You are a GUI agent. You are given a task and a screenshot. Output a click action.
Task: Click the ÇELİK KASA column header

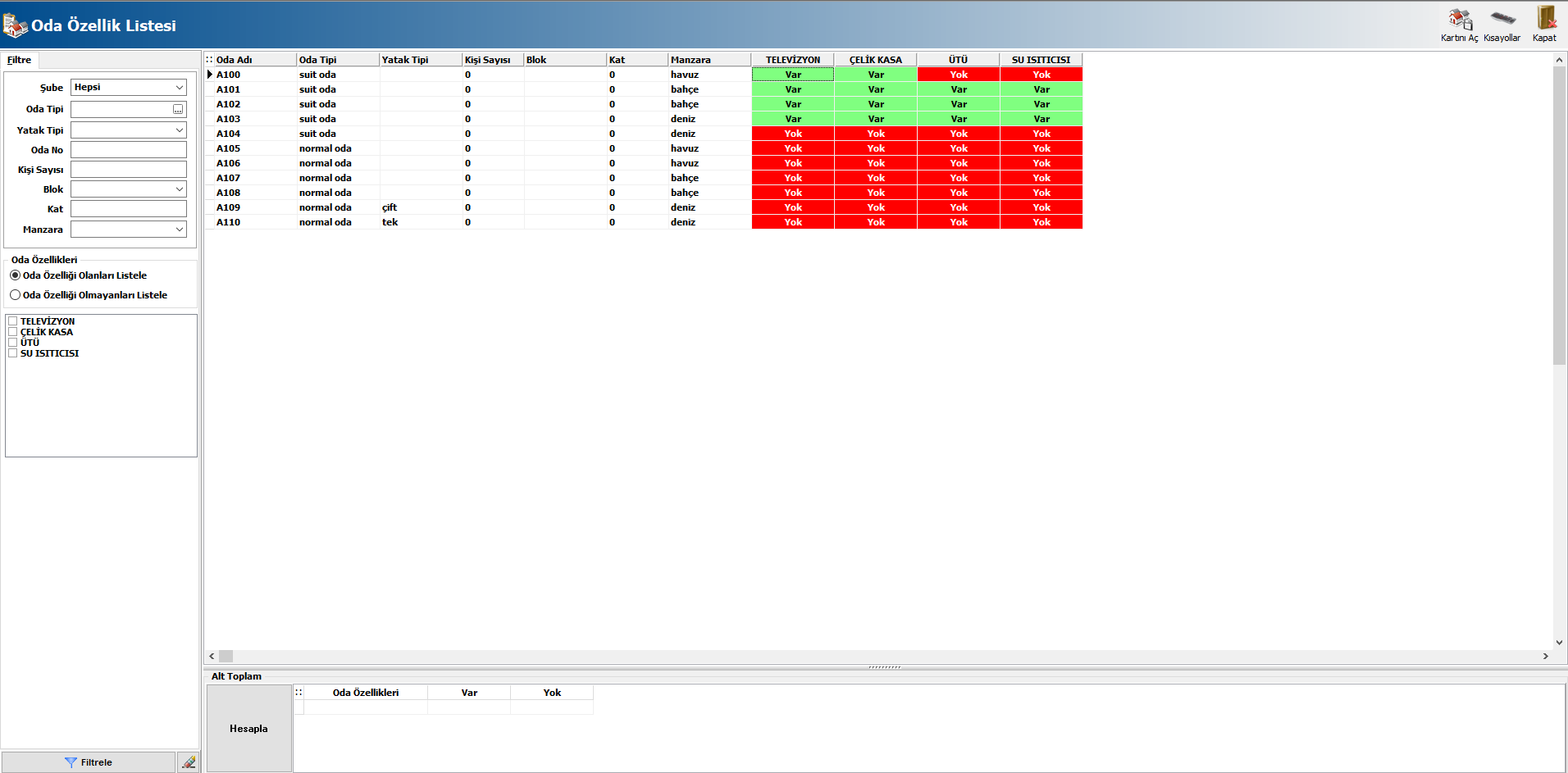pyautogui.click(x=876, y=60)
